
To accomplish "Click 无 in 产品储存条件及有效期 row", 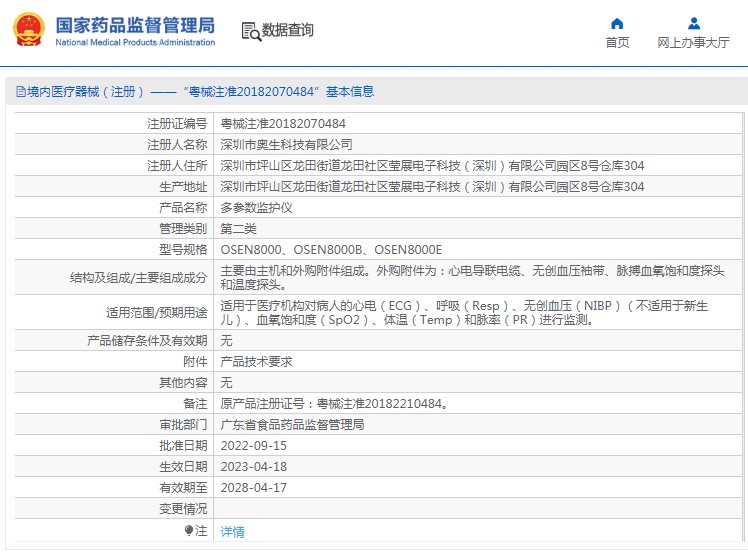I will tap(226, 341).
